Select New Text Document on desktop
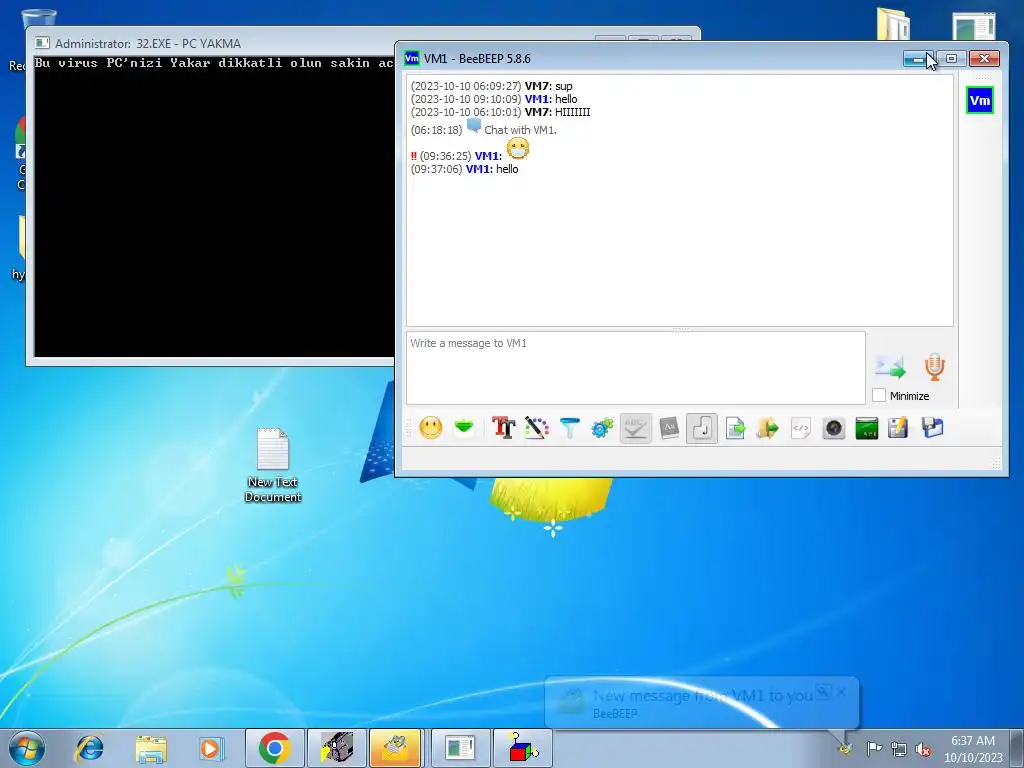The height and width of the screenshot is (768, 1024). click(273, 465)
